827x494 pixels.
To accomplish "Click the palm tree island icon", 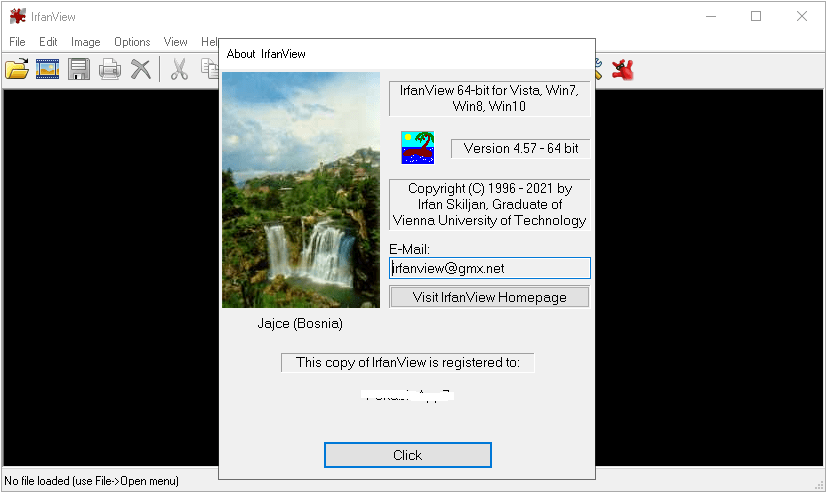I will 417,148.
